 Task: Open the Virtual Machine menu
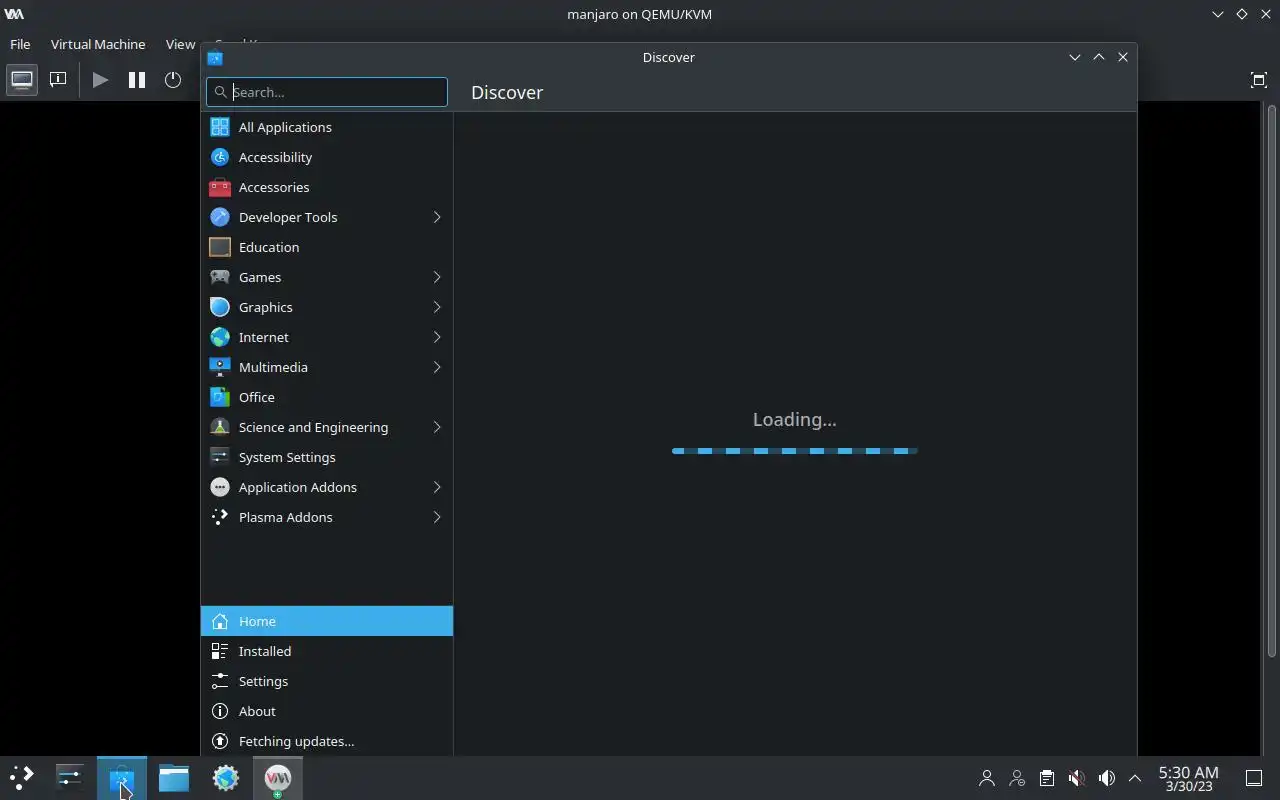click(98, 44)
